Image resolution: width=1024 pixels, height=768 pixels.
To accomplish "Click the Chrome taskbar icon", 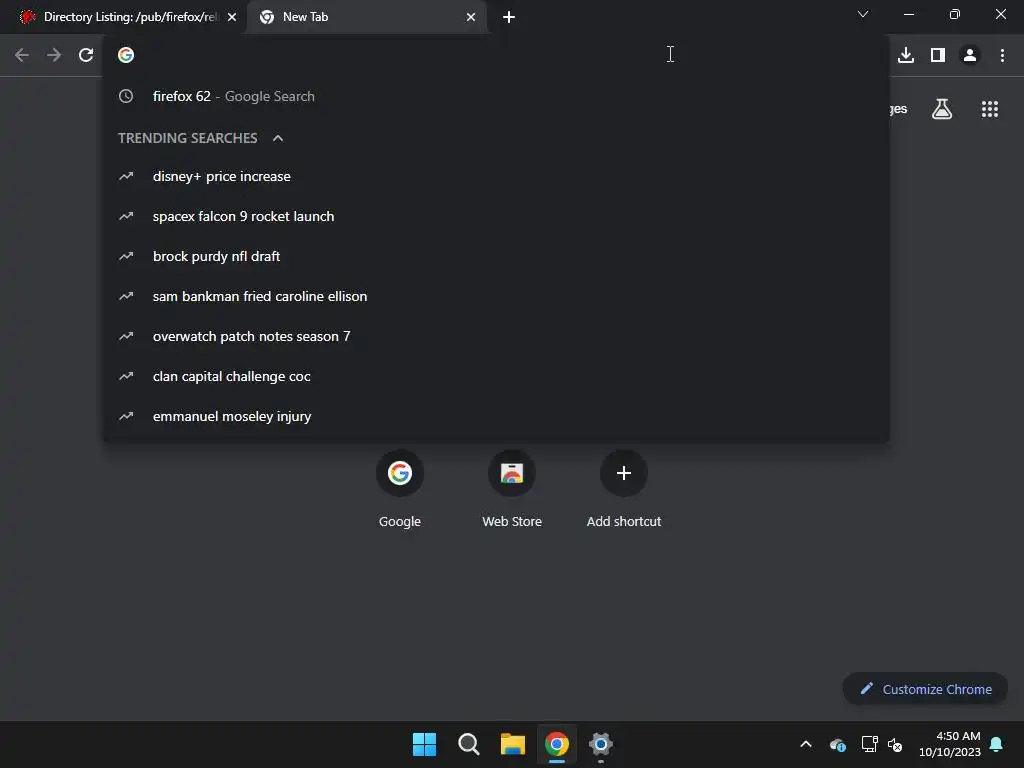I will (557, 744).
